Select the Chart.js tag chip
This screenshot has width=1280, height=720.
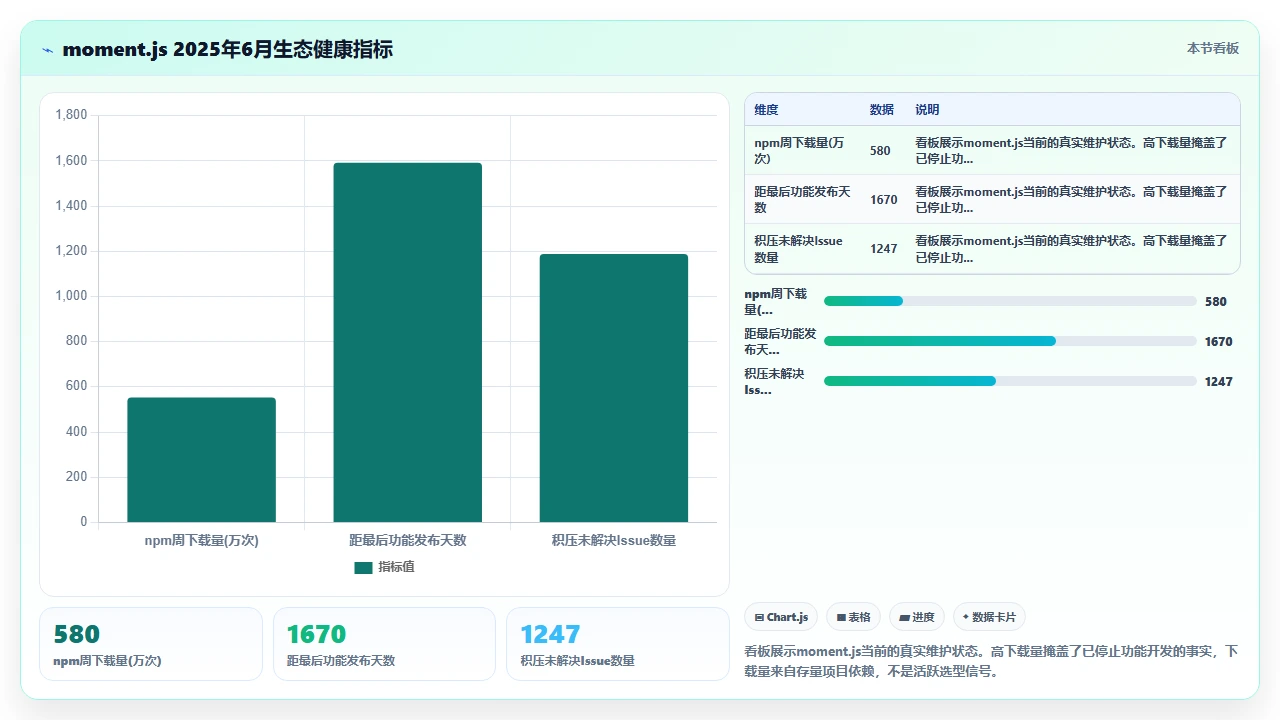click(x=781, y=617)
